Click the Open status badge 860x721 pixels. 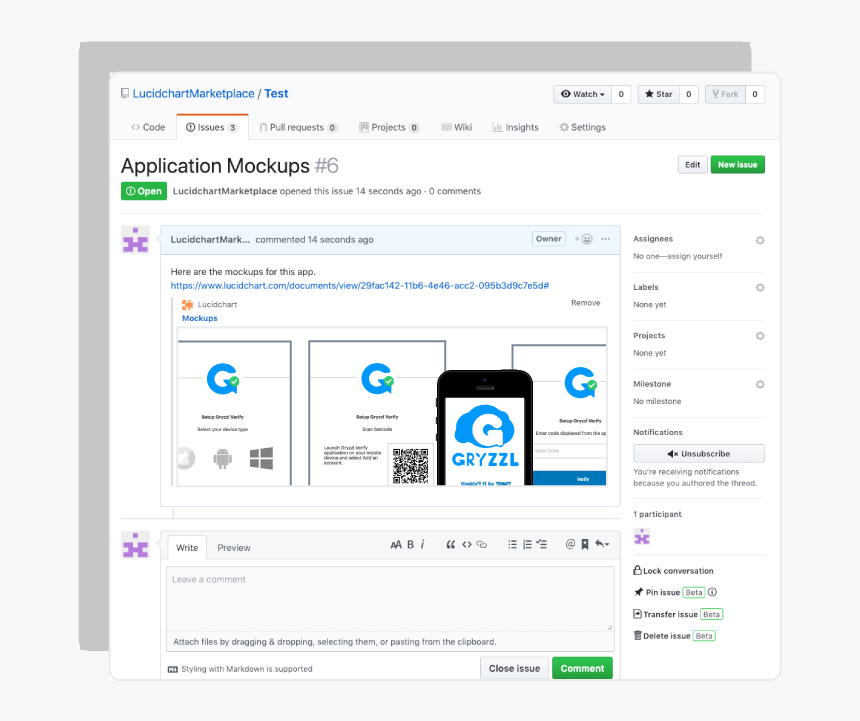coord(144,191)
